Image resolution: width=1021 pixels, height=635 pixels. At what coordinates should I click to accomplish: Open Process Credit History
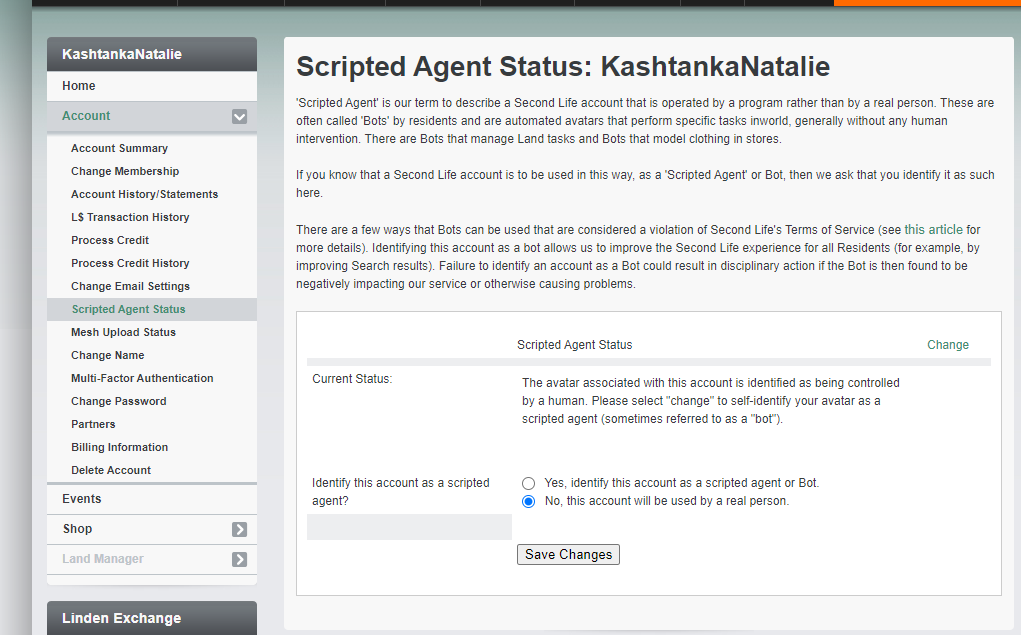(130, 263)
